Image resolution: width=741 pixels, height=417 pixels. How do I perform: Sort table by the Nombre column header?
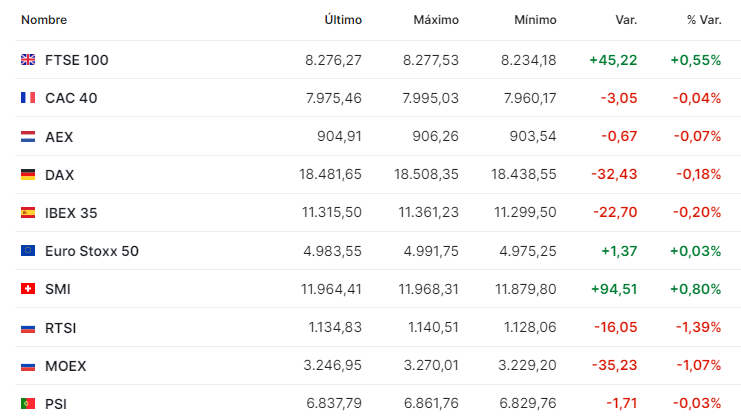[44, 20]
